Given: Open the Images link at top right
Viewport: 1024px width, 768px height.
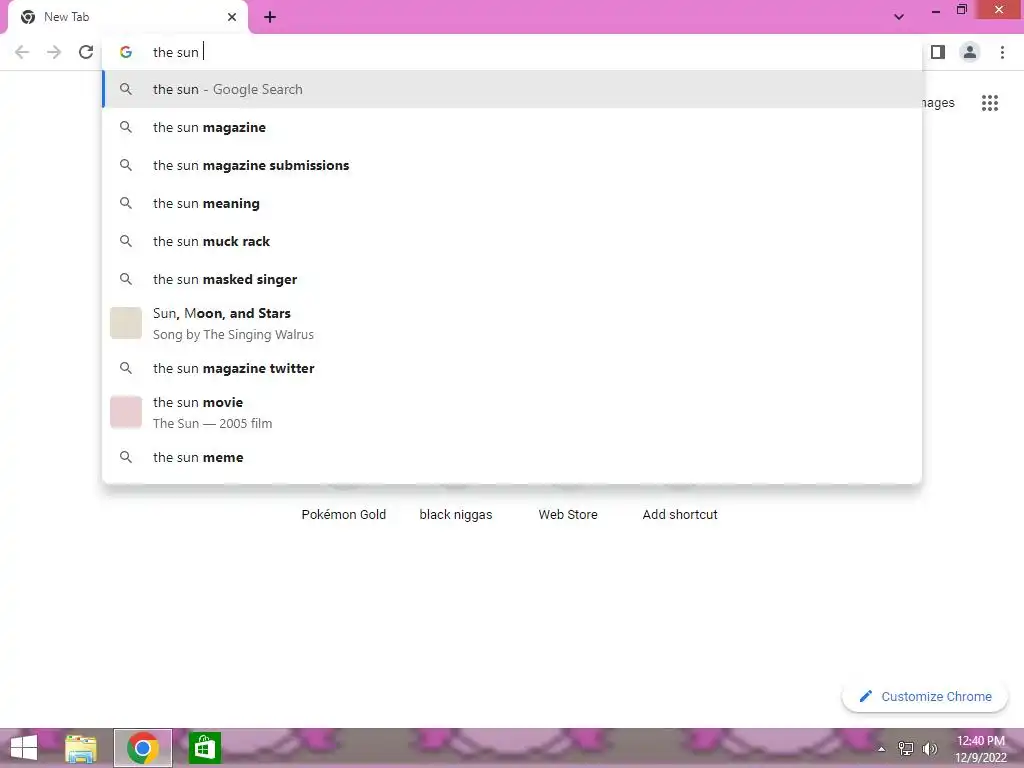Looking at the screenshot, I should (938, 103).
